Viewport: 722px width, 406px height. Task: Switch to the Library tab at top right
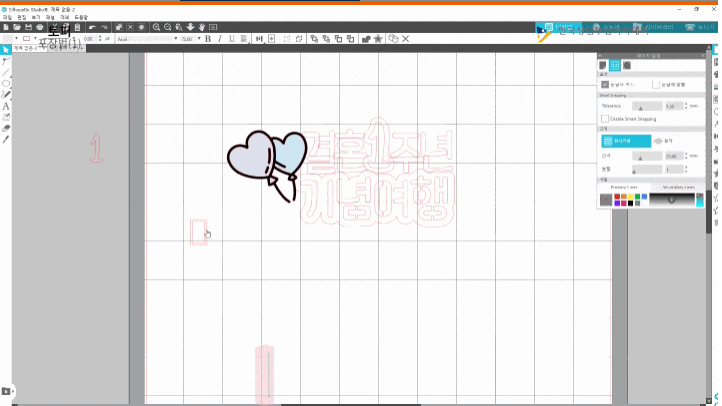pos(653,27)
